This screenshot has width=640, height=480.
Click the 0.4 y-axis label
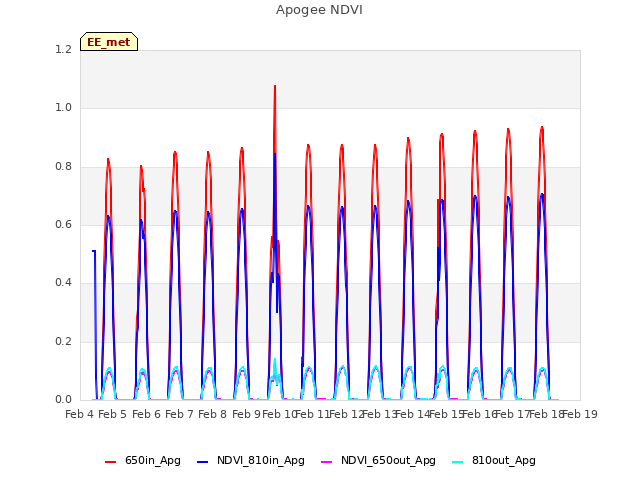[x=63, y=283]
